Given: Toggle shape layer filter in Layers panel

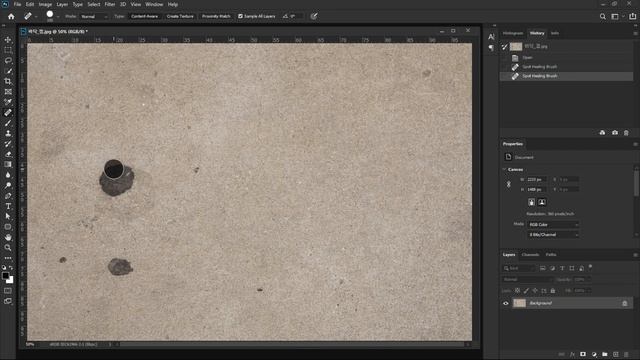Looking at the screenshot, I should 572,268.
